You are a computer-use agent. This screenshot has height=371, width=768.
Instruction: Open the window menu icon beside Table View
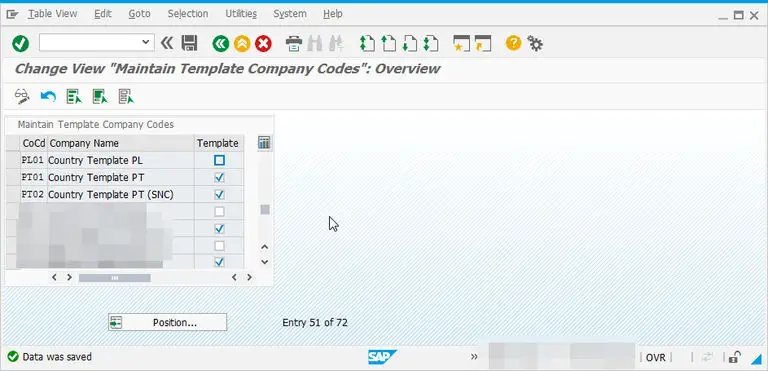coord(12,14)
